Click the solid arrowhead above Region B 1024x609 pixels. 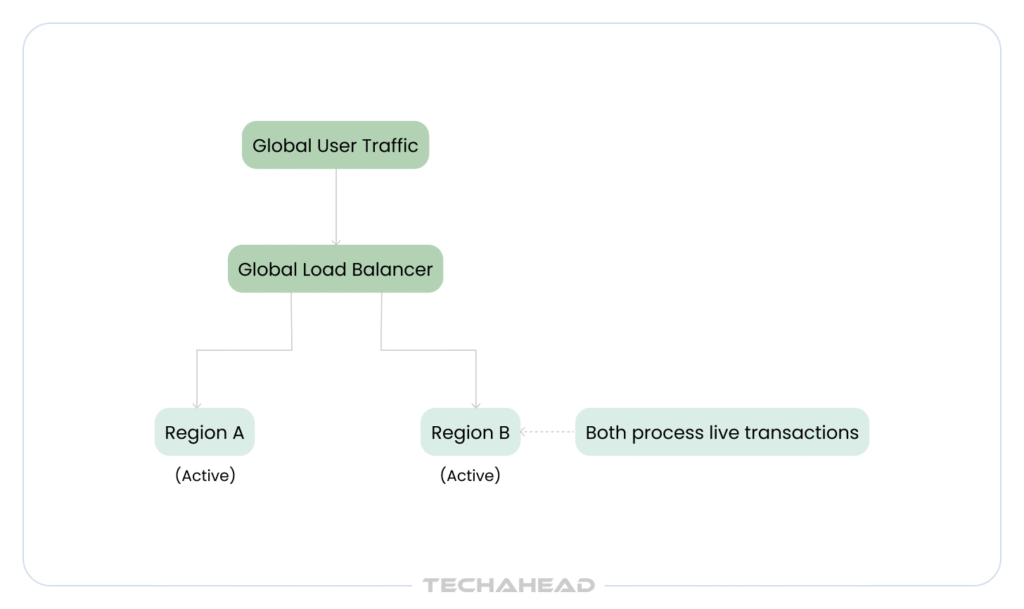point(476,406)
